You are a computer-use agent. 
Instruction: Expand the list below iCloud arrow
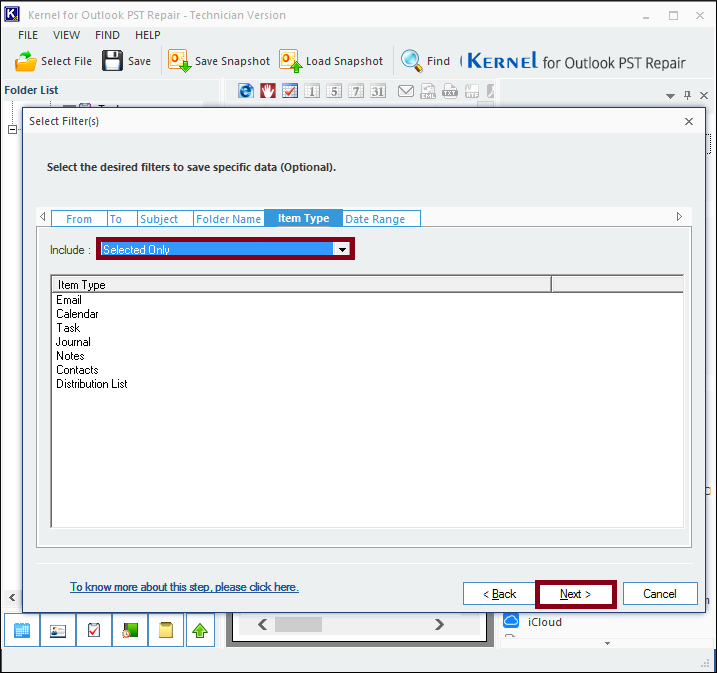[607, 643]
